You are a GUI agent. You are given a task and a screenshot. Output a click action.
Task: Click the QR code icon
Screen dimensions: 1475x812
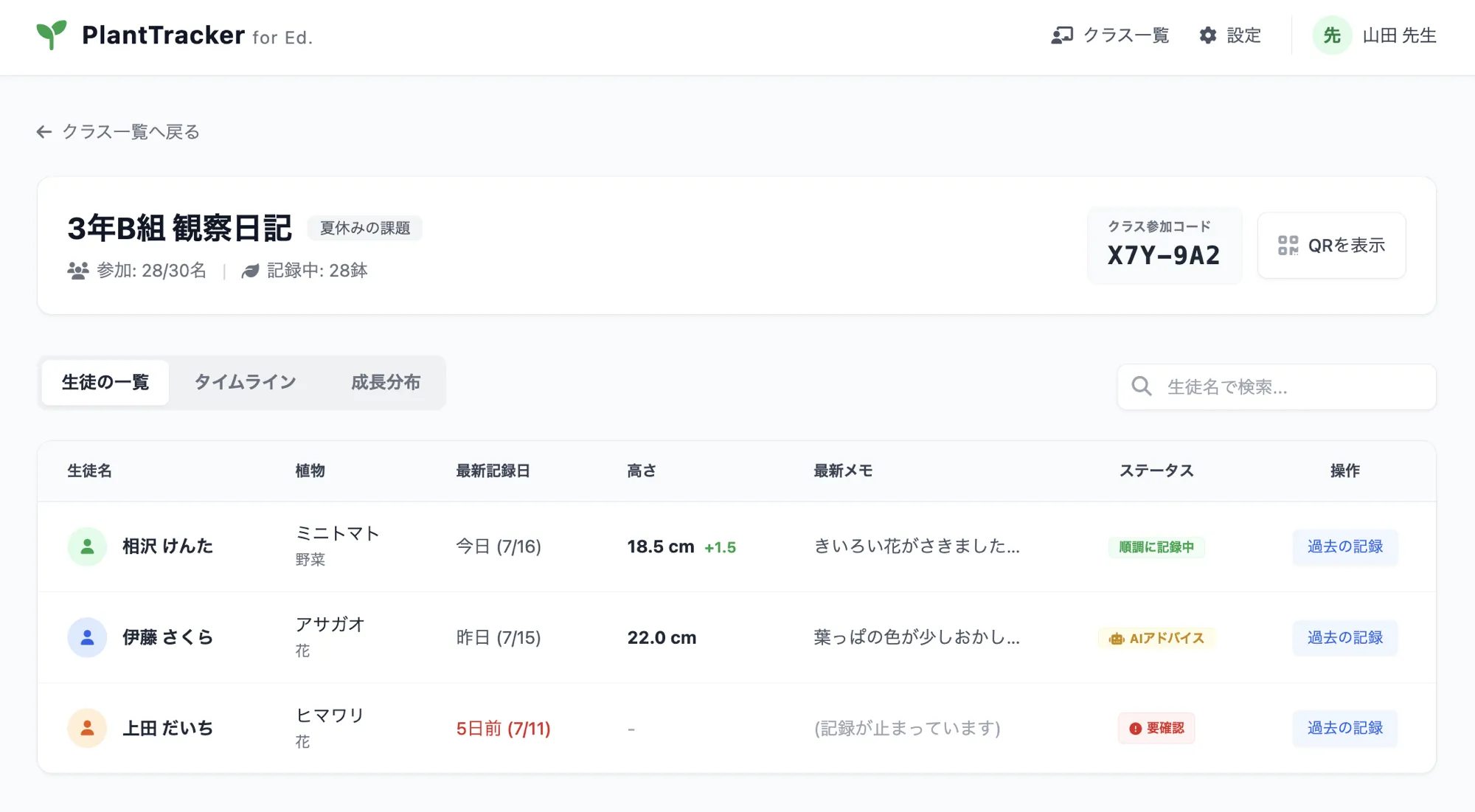tap(1288, 246)
